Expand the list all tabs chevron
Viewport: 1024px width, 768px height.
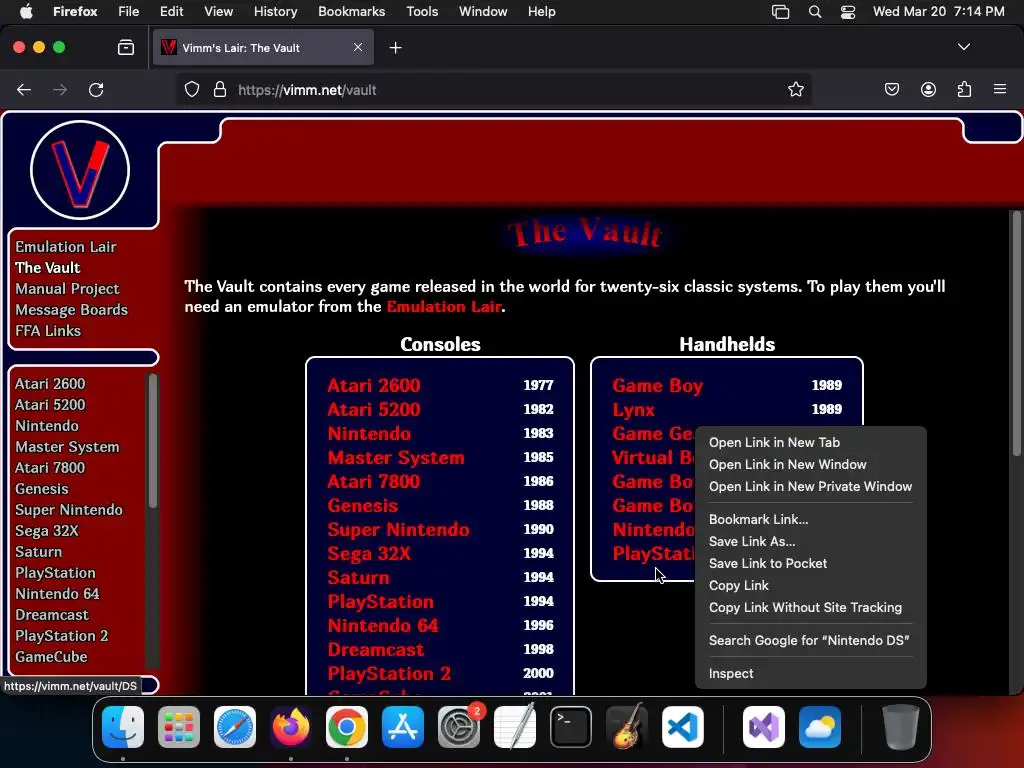pos(964,47)
